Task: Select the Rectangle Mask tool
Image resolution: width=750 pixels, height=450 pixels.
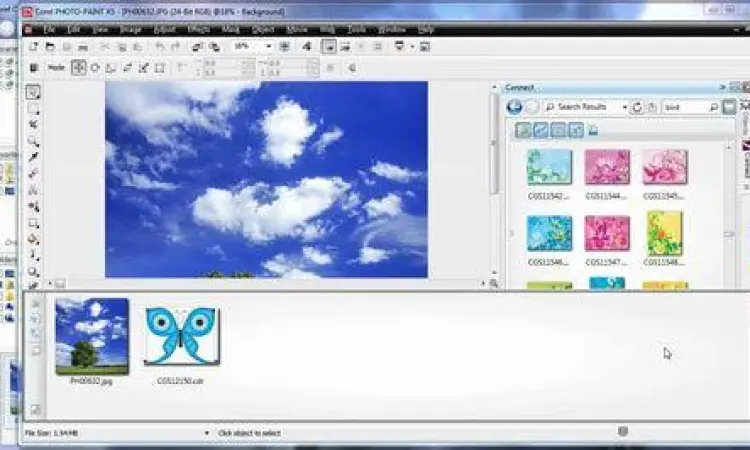Action: click(x=33, y=109)
